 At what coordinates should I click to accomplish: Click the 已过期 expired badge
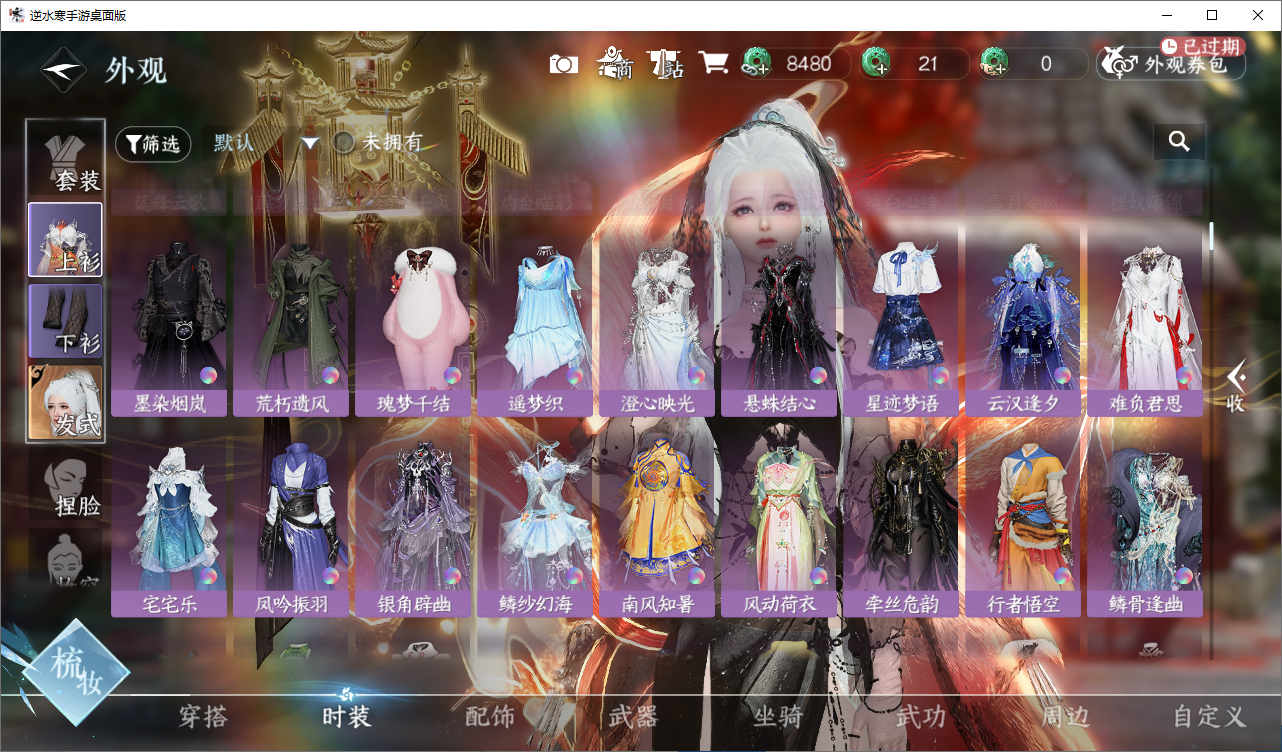1202,46
